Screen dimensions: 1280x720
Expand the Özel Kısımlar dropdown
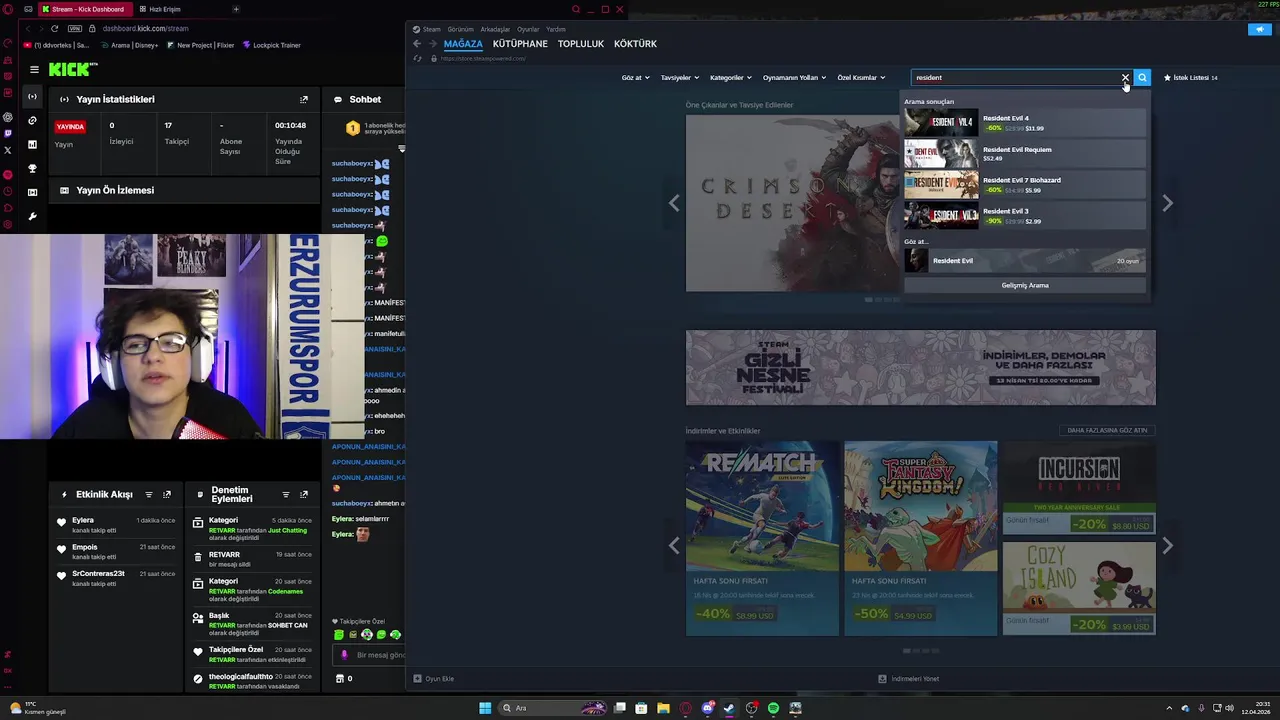(x=861, y=77)
